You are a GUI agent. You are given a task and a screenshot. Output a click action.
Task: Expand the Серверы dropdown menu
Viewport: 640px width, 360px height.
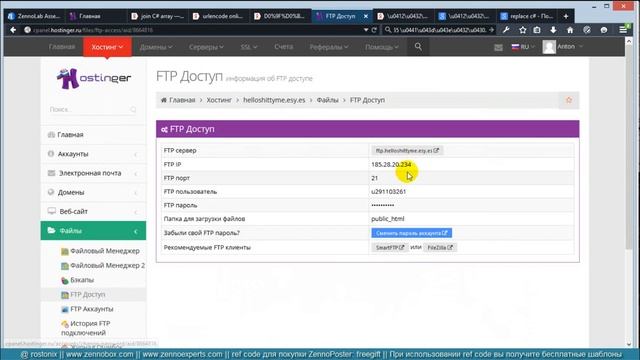(x=206, y=47)
